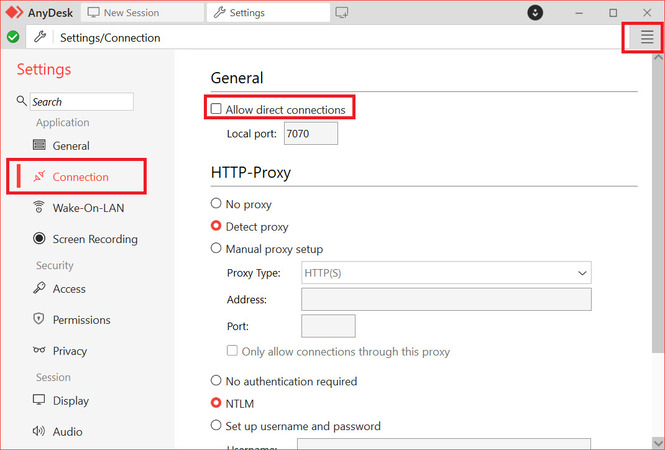This screenshot has height=450, width=665.
Task: Maximize the AnyDesk window
Action: (x=613, y=13)
